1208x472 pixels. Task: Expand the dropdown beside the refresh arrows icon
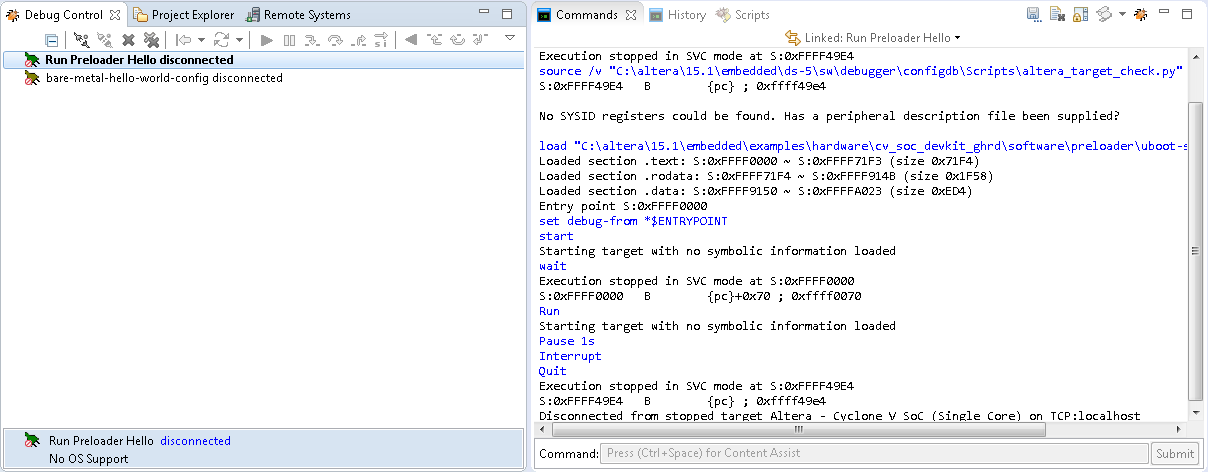coord(239,40)
